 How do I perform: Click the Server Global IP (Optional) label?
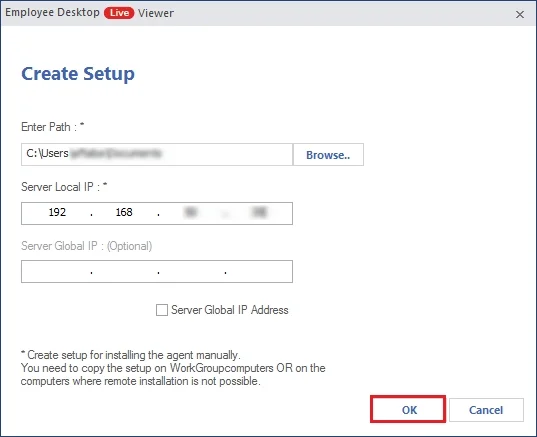[87, 246]
